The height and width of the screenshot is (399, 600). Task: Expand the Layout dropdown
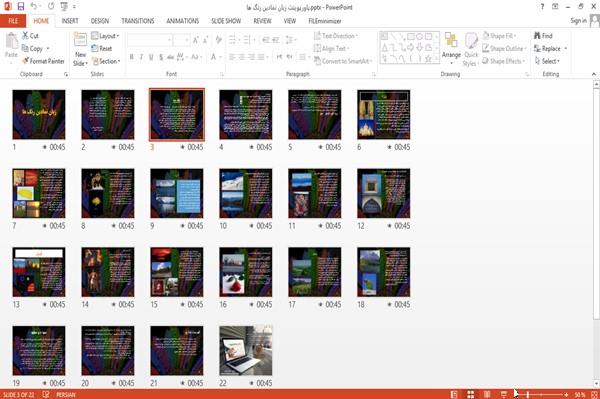(x=105, y=36)
